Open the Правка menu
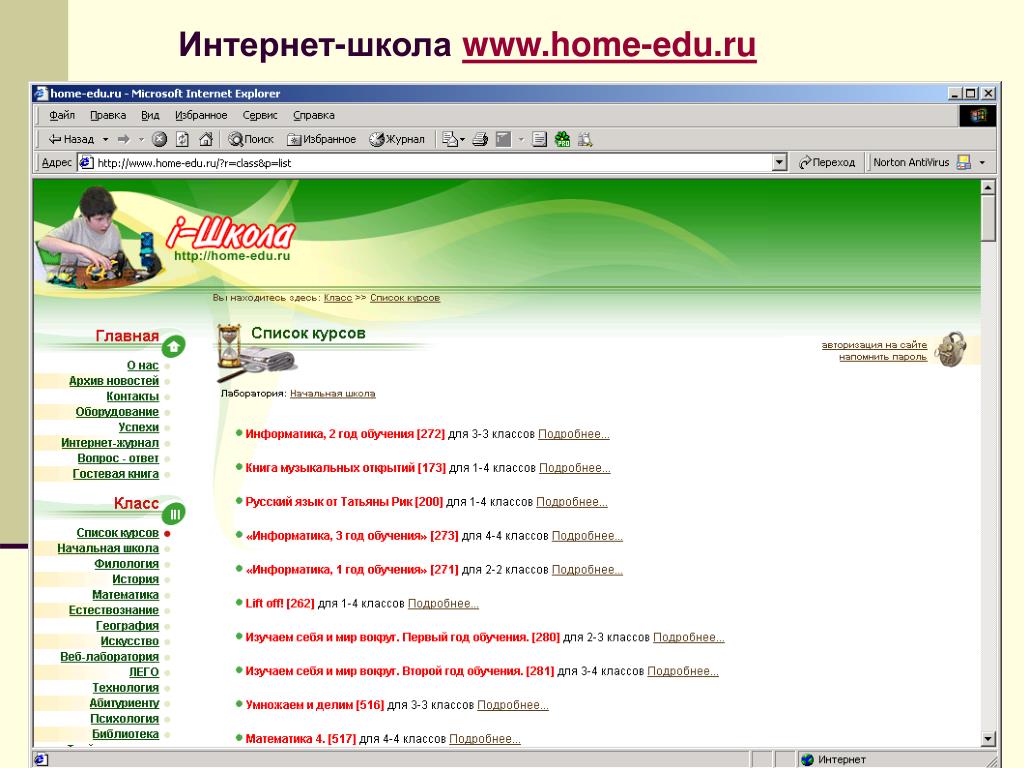Image resolution: width=1024 pixels, height=768 pixels. 108,115
